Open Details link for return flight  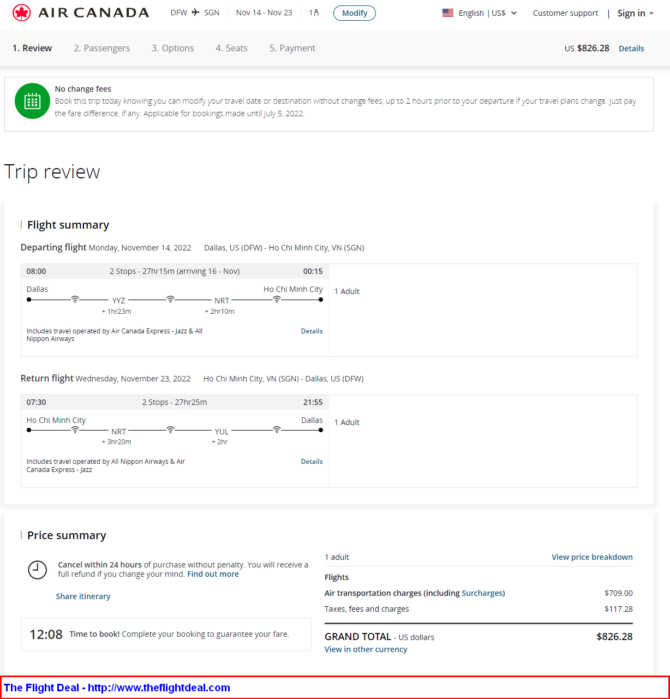[312, 461]
